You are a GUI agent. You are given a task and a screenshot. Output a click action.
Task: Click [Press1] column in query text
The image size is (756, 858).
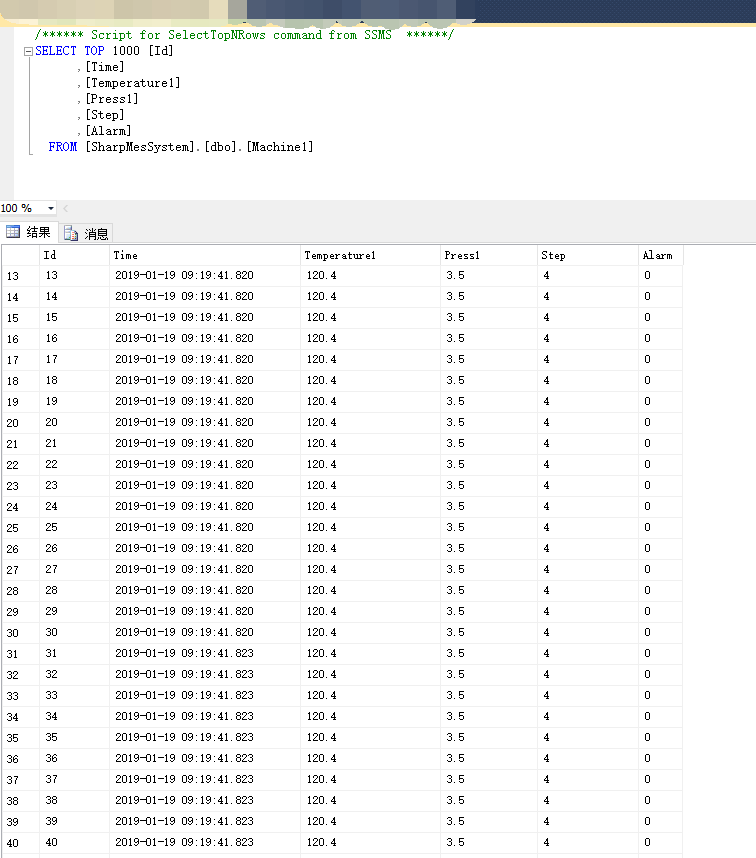click(112, 98)
